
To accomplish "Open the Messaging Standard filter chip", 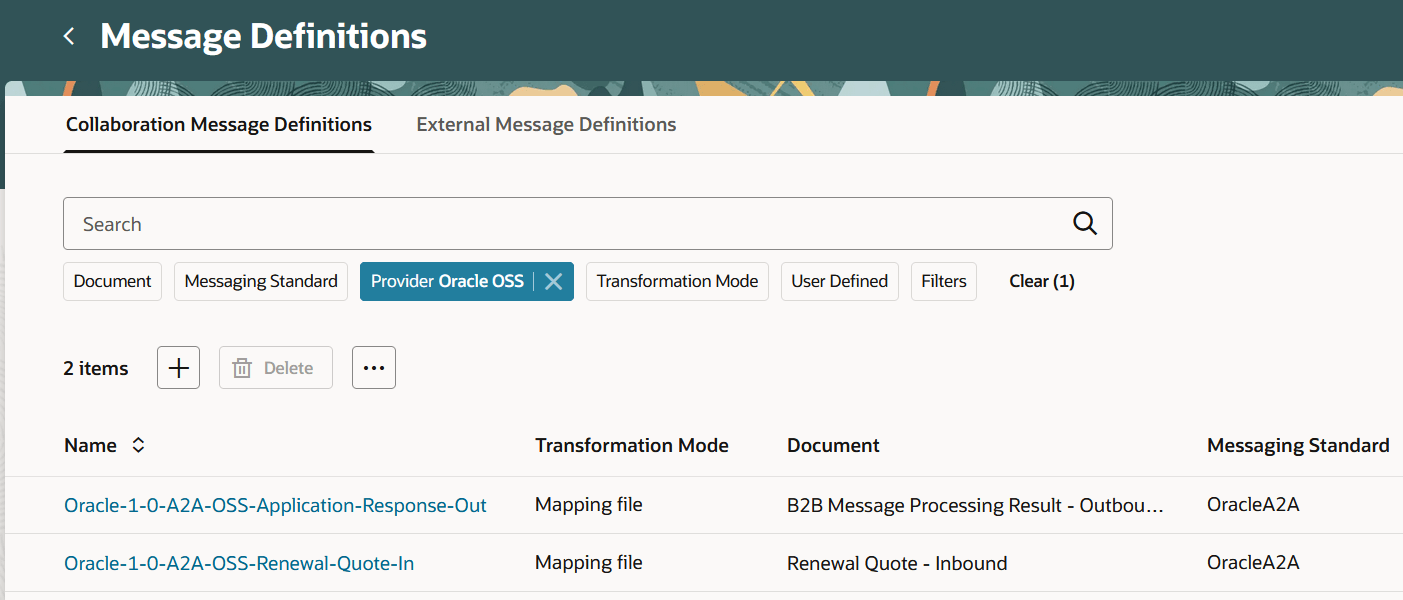I will (x=261, y=282).
